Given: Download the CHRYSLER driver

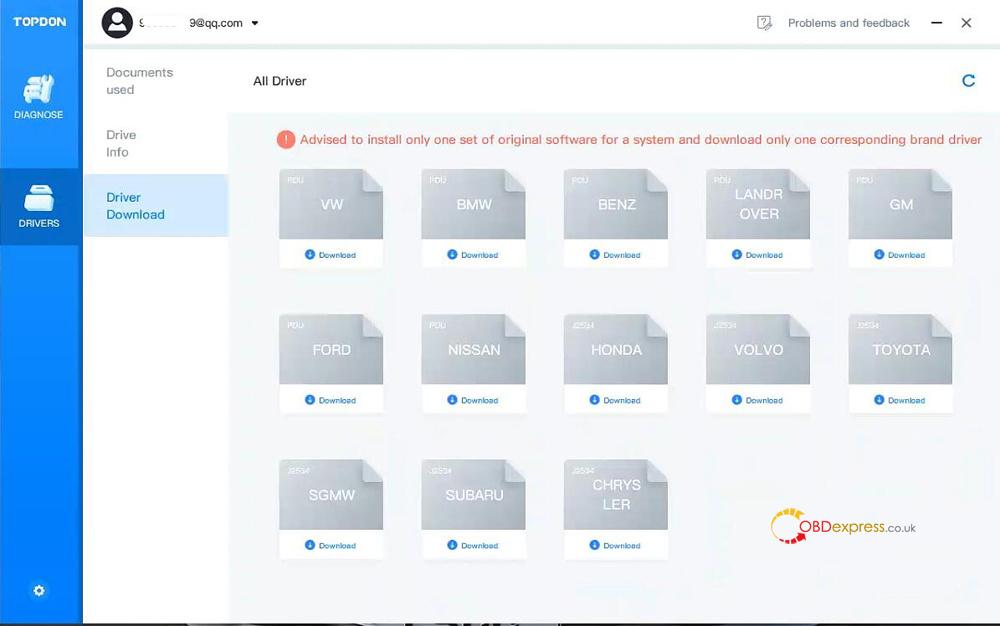Looking at the screenshot, I should [x=615, y=545].
